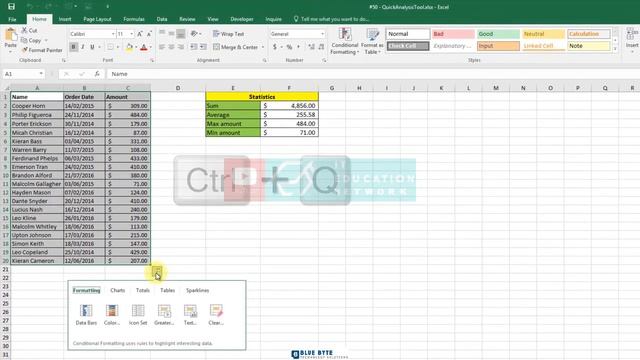Viewport: 640px width, 360px height.
Task: Click the Quick Analysis button below the selection
Action: (157, 271)
